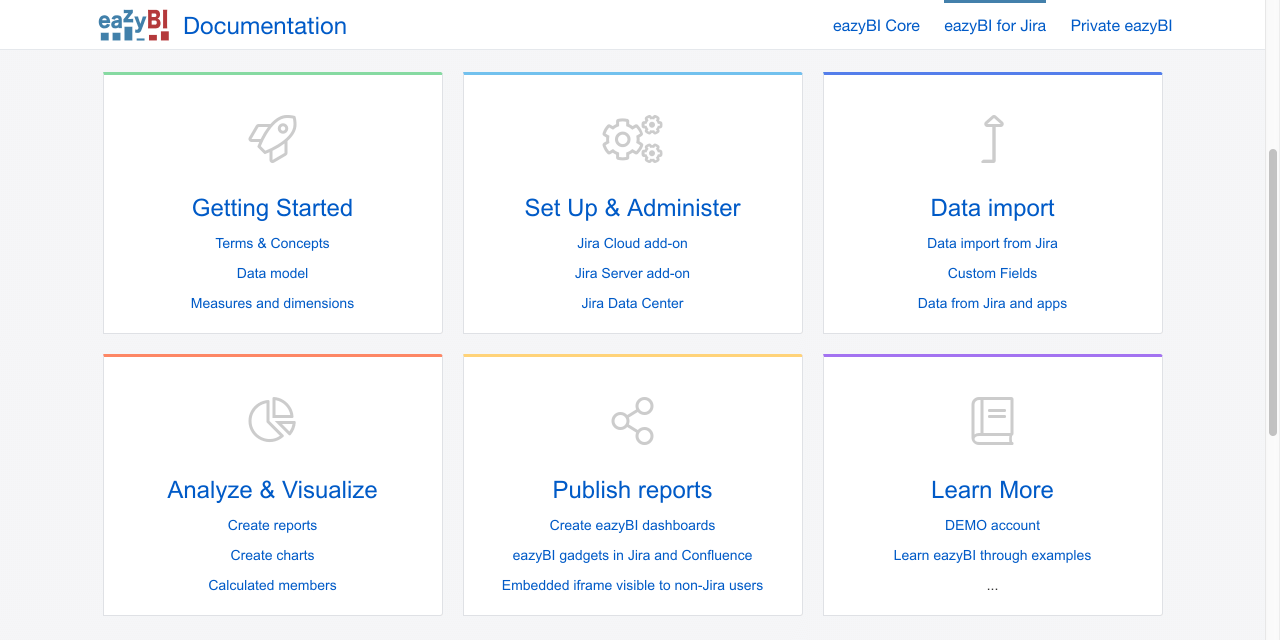Open Data from Jira and apps link
Image resolution: width=1280 pixels, height=640 pixels.
click(x=992, y=303)
